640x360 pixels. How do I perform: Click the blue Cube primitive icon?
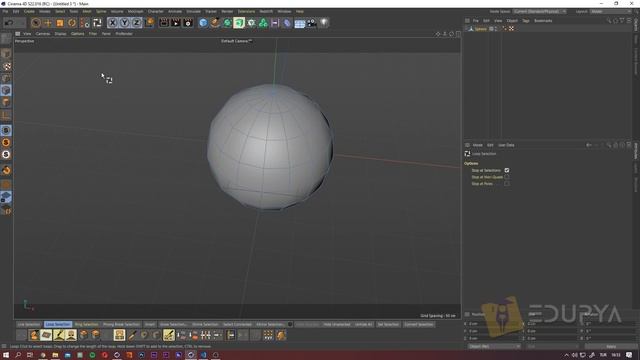coord(203,23)
